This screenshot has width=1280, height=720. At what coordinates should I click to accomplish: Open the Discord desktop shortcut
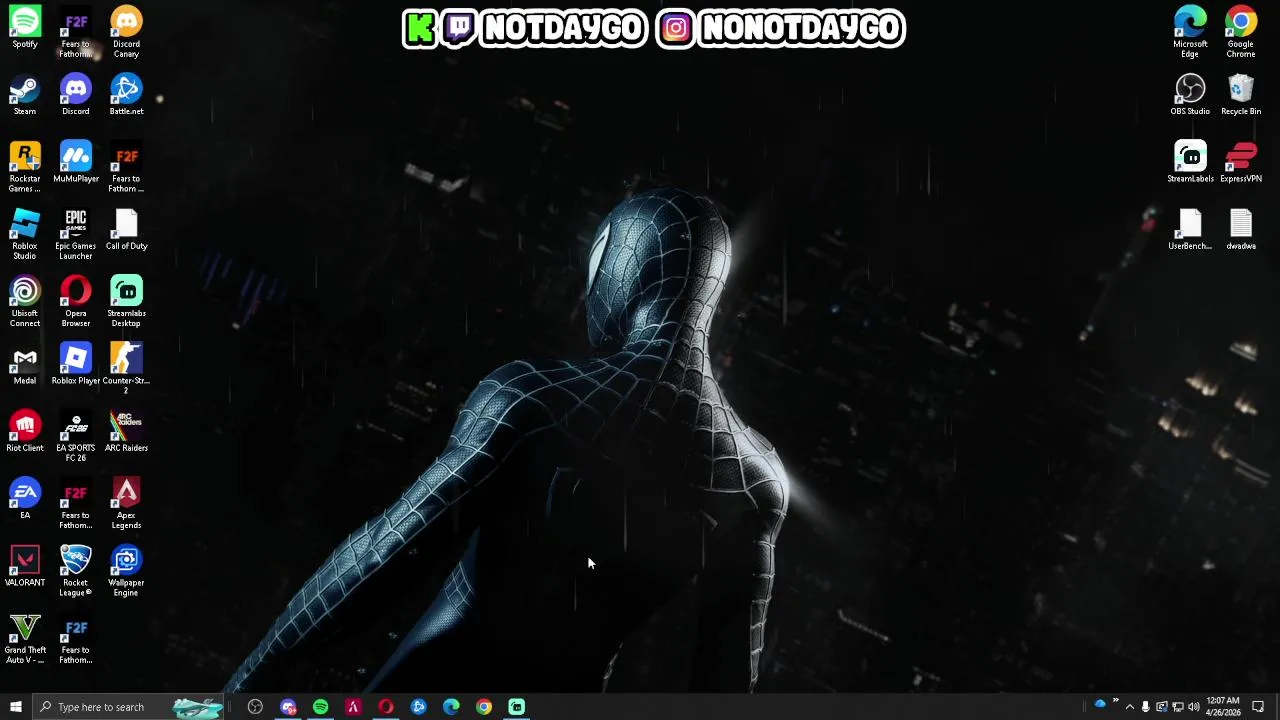[76, 94]
